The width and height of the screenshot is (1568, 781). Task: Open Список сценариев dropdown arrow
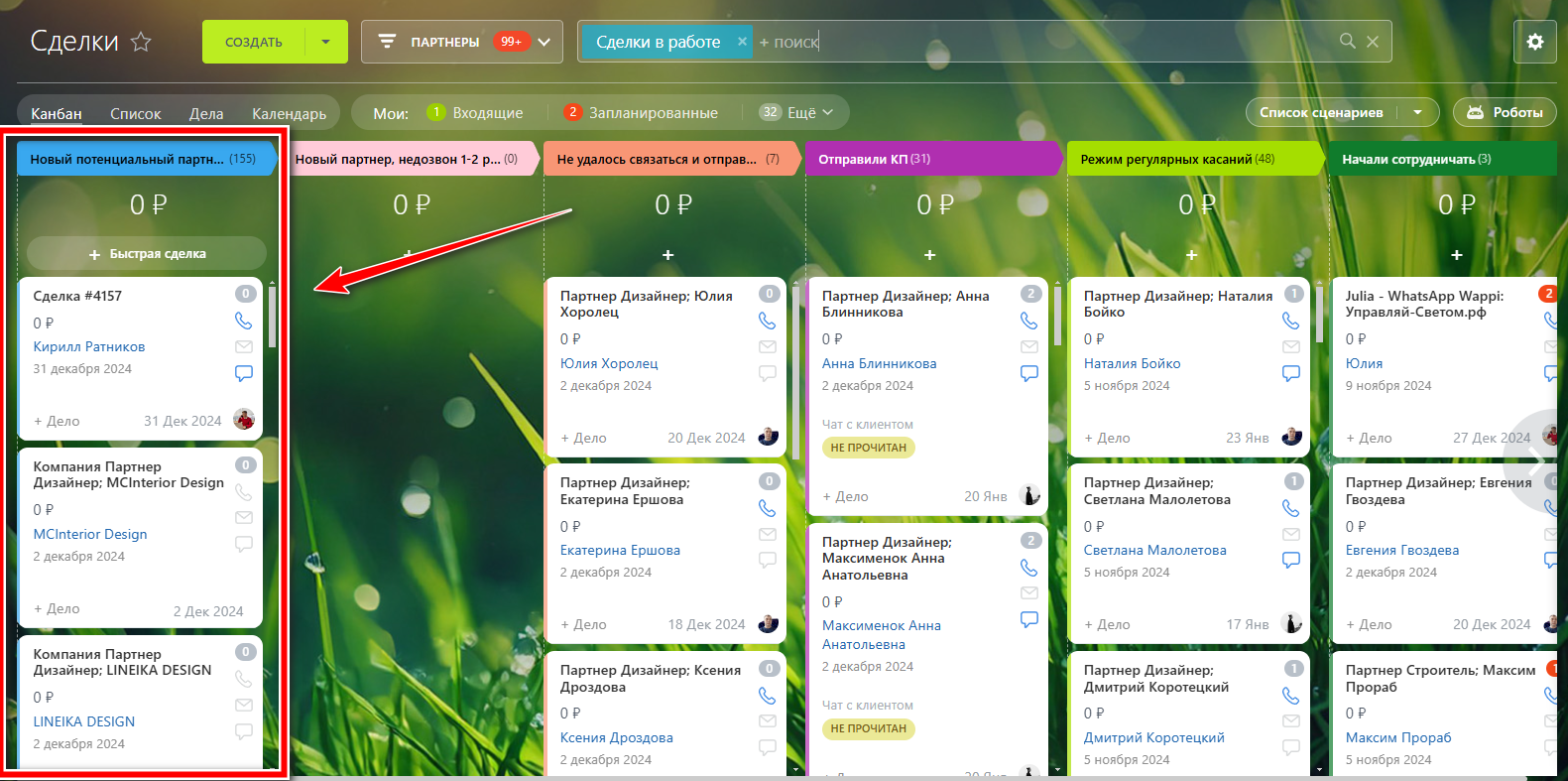point(1417,112)
